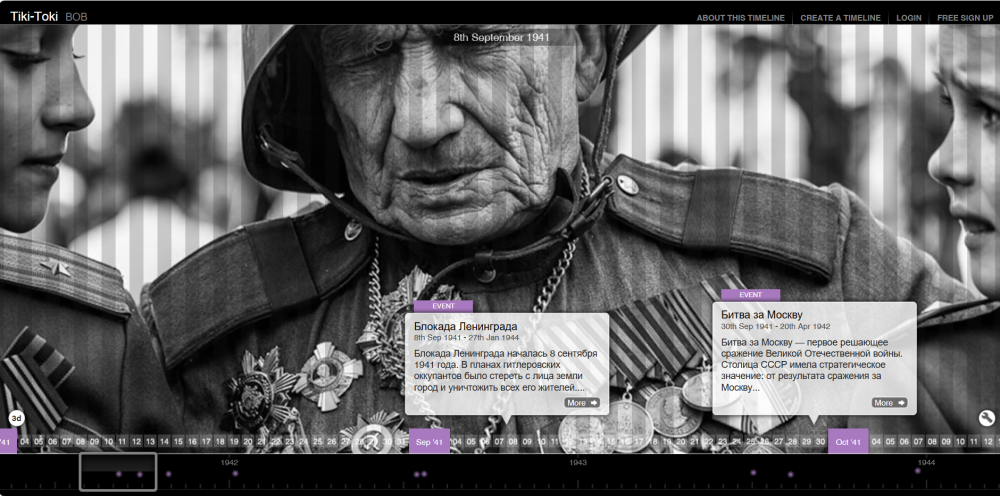Open ABOUT THIS TIMELINE
This screenshot has height=496, width=1000.
739,18
